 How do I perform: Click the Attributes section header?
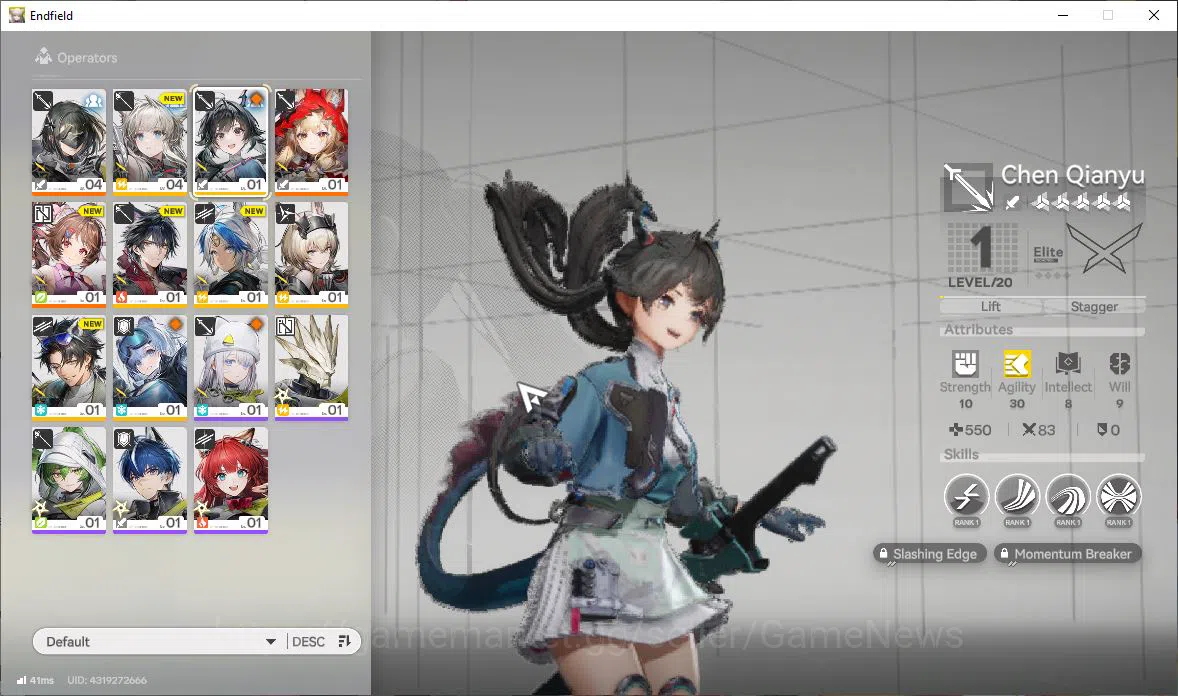[x=978, y=329]
